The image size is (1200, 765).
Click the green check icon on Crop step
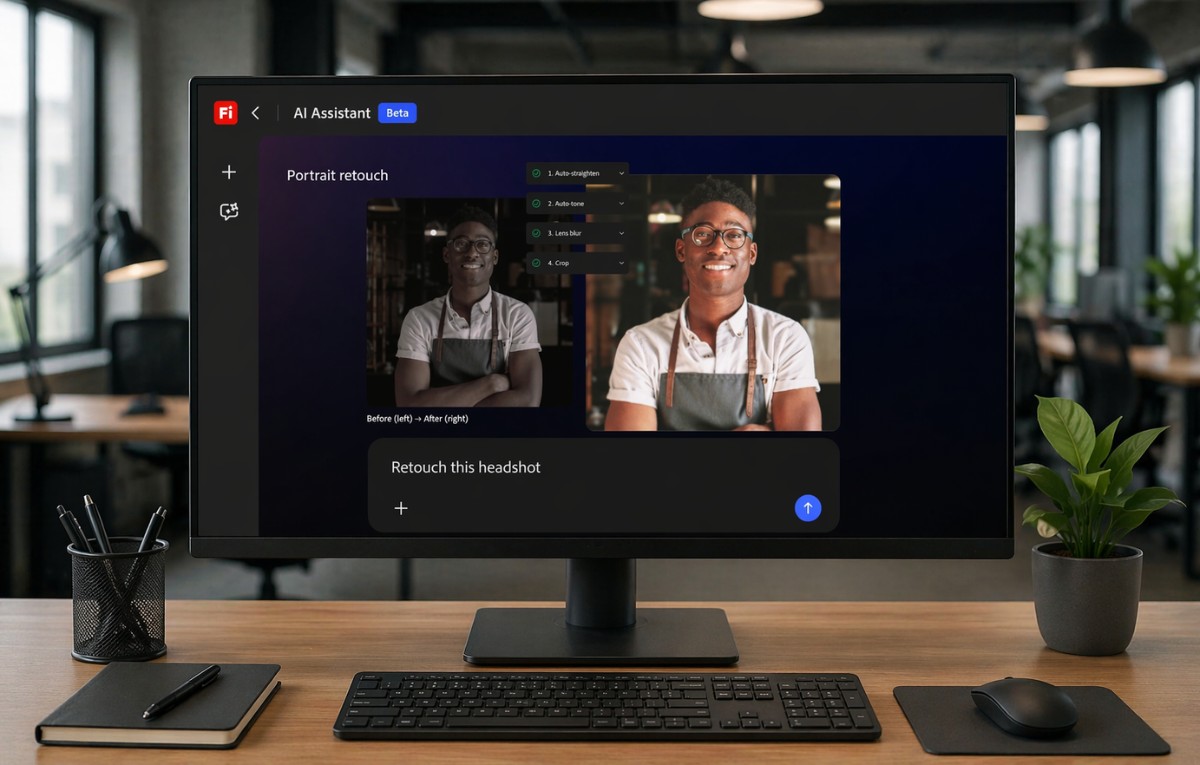tap(536, 263)
